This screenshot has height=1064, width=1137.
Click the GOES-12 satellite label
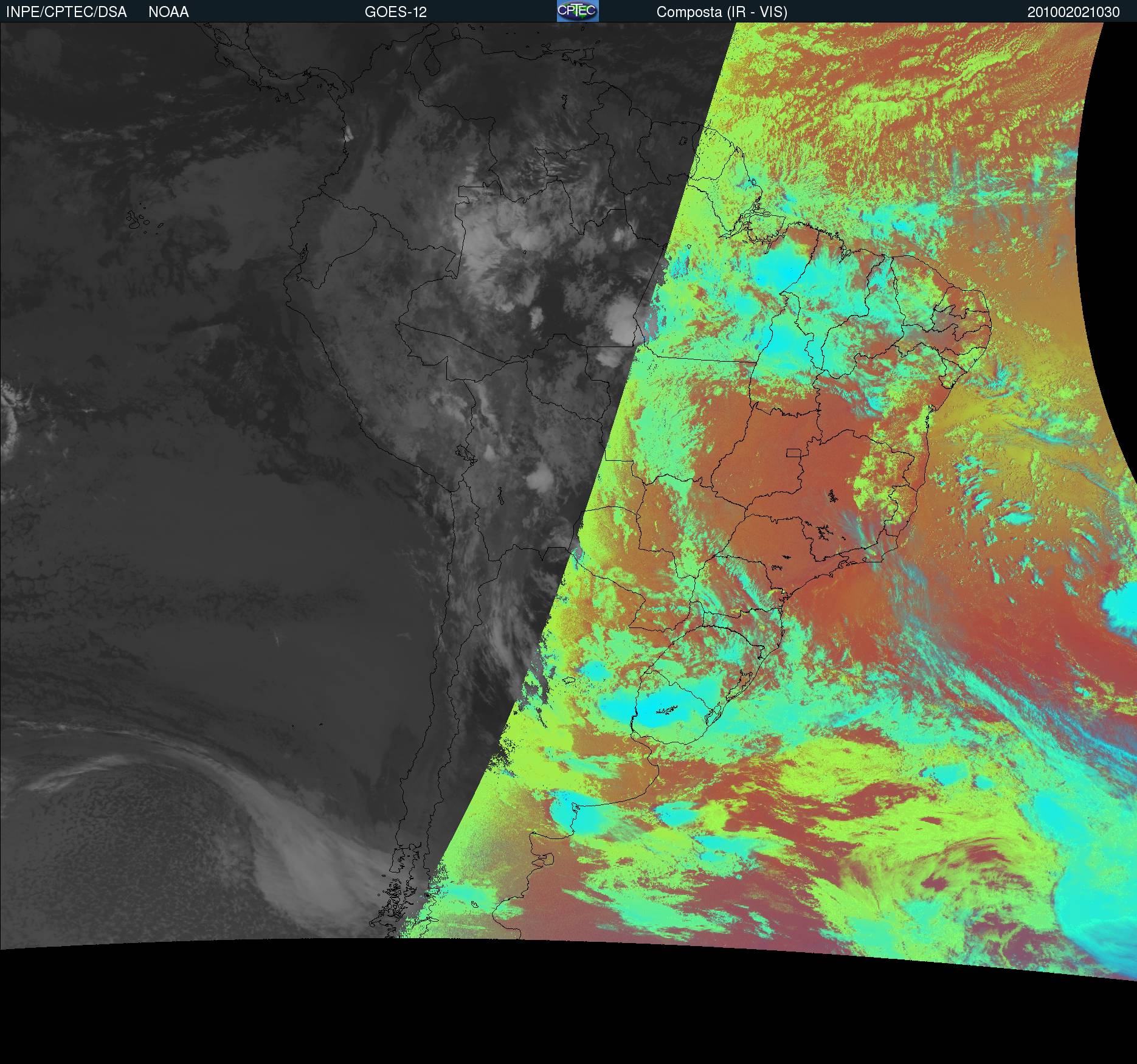pos(396,12)
